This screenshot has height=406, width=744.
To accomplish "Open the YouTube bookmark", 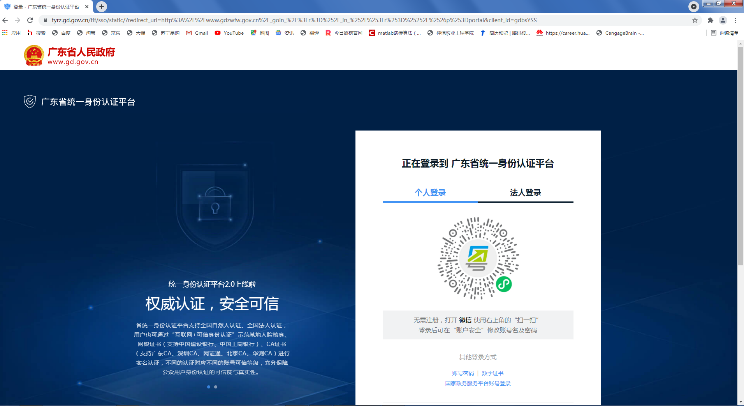I will click(229, 33).
